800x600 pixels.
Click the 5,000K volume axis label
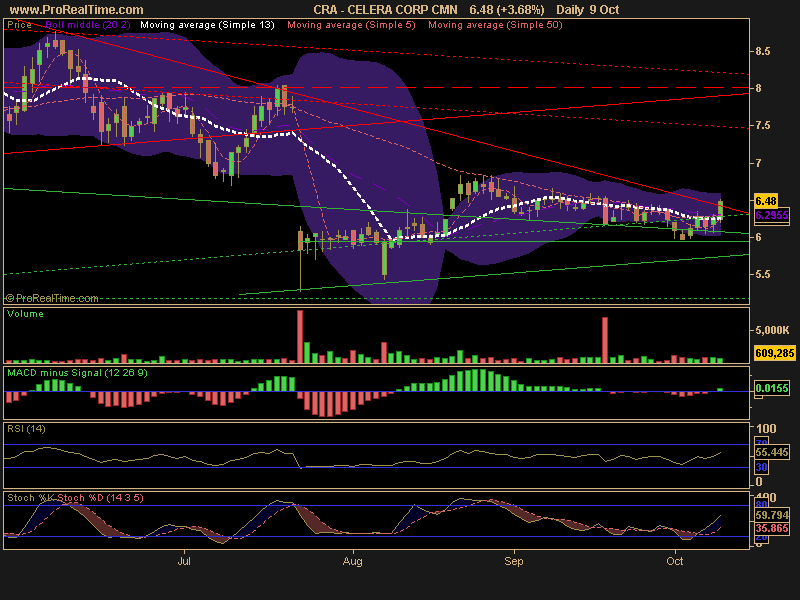point(772,331)
